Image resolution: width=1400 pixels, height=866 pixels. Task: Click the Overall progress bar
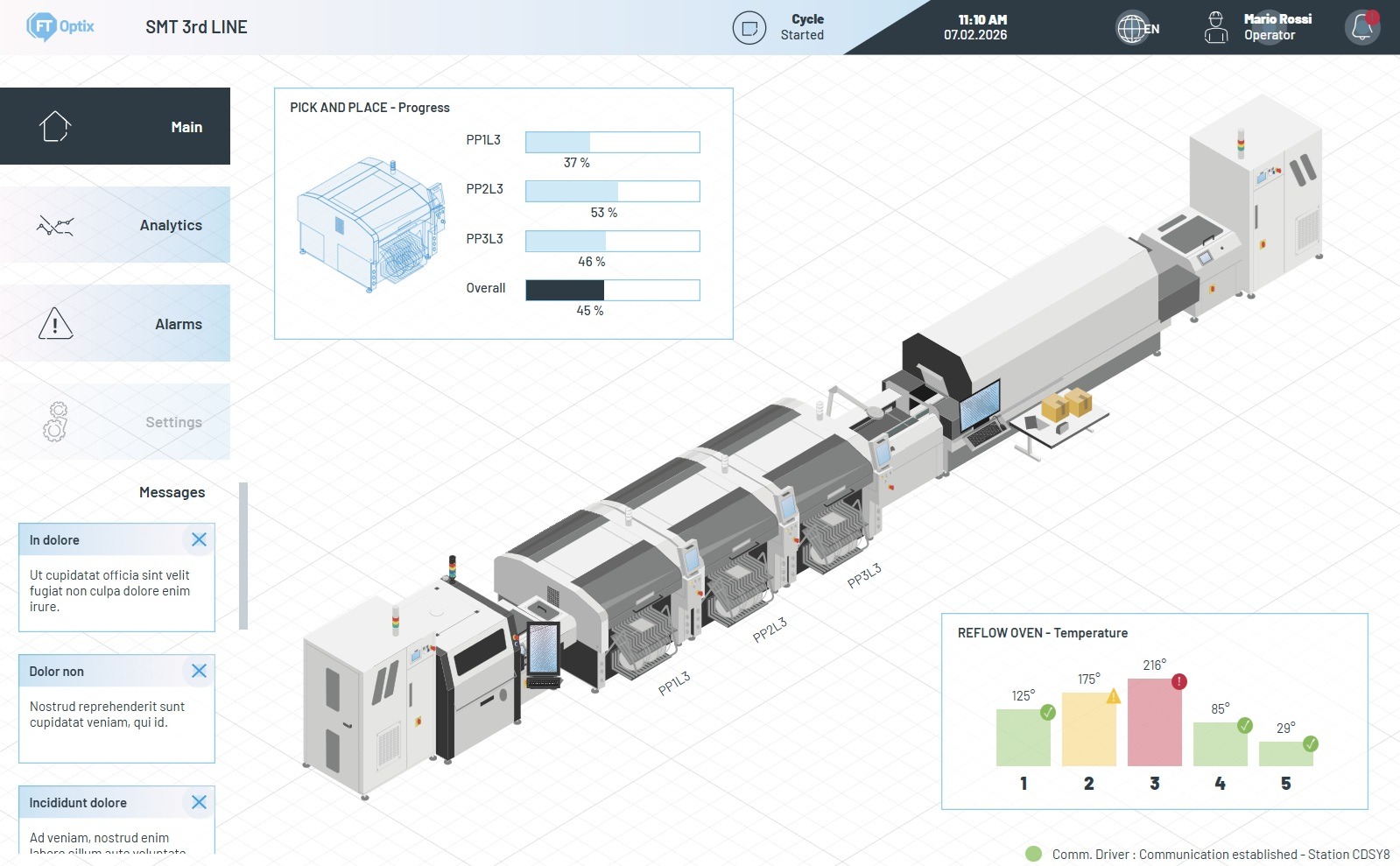612,290
